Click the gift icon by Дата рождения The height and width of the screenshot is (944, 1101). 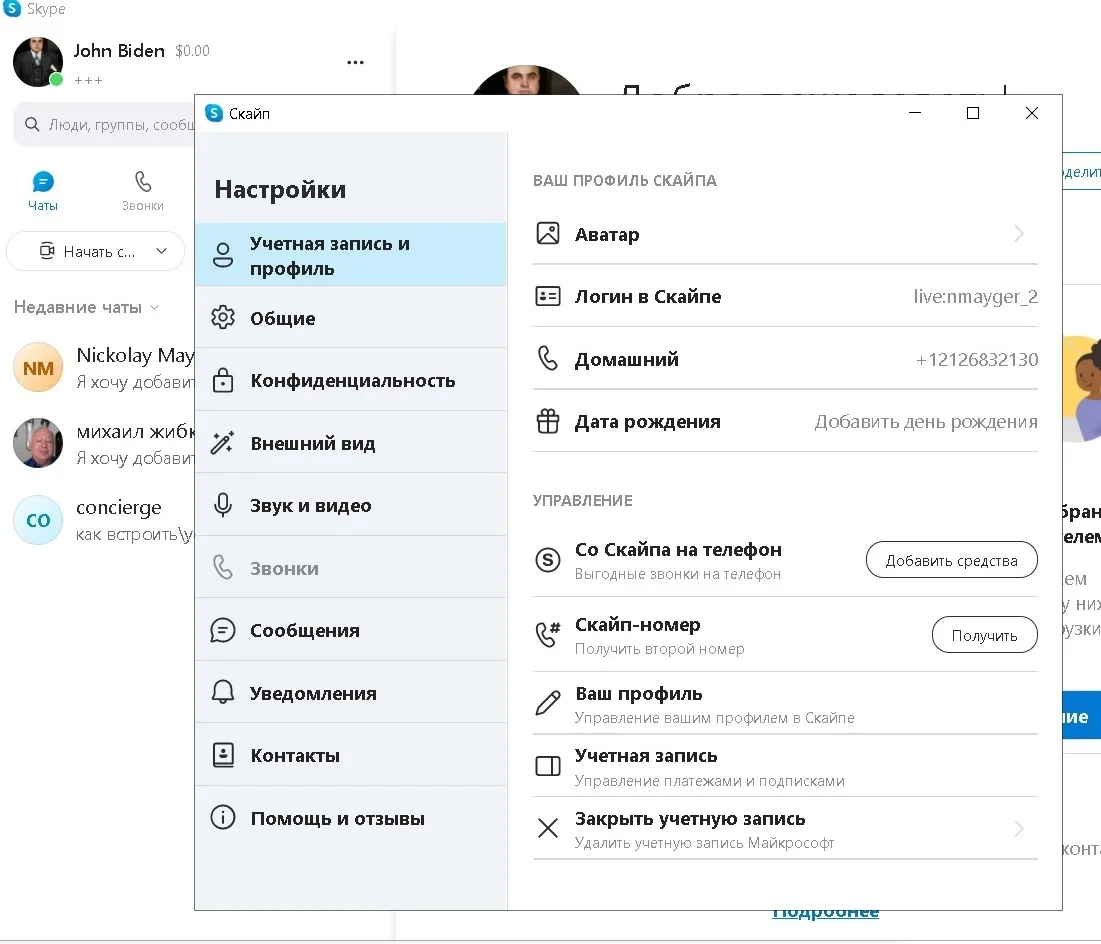pyautogui.click(x=548, y=421)
